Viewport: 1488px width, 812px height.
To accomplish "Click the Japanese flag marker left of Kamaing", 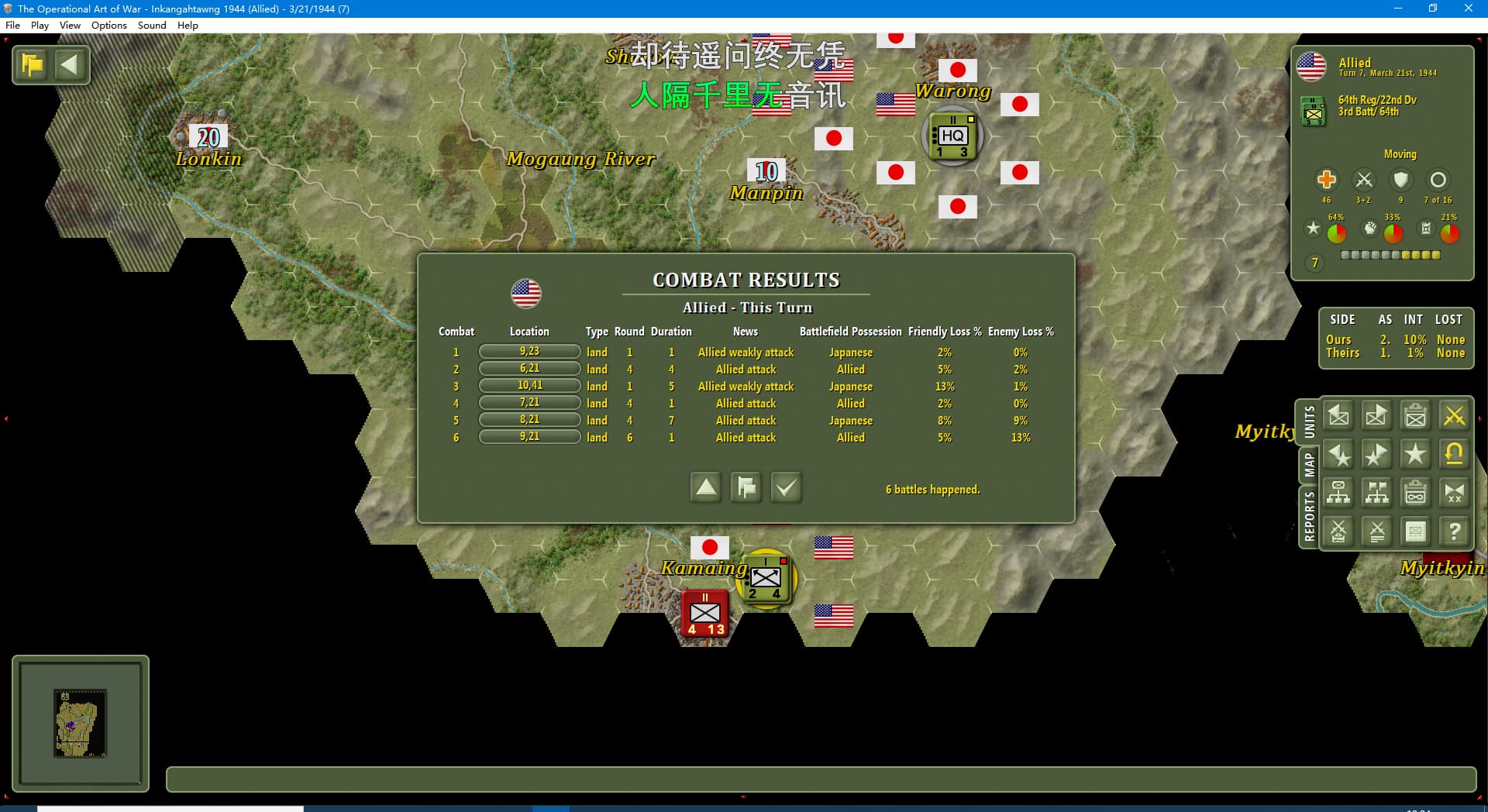I will coord(710,547).
